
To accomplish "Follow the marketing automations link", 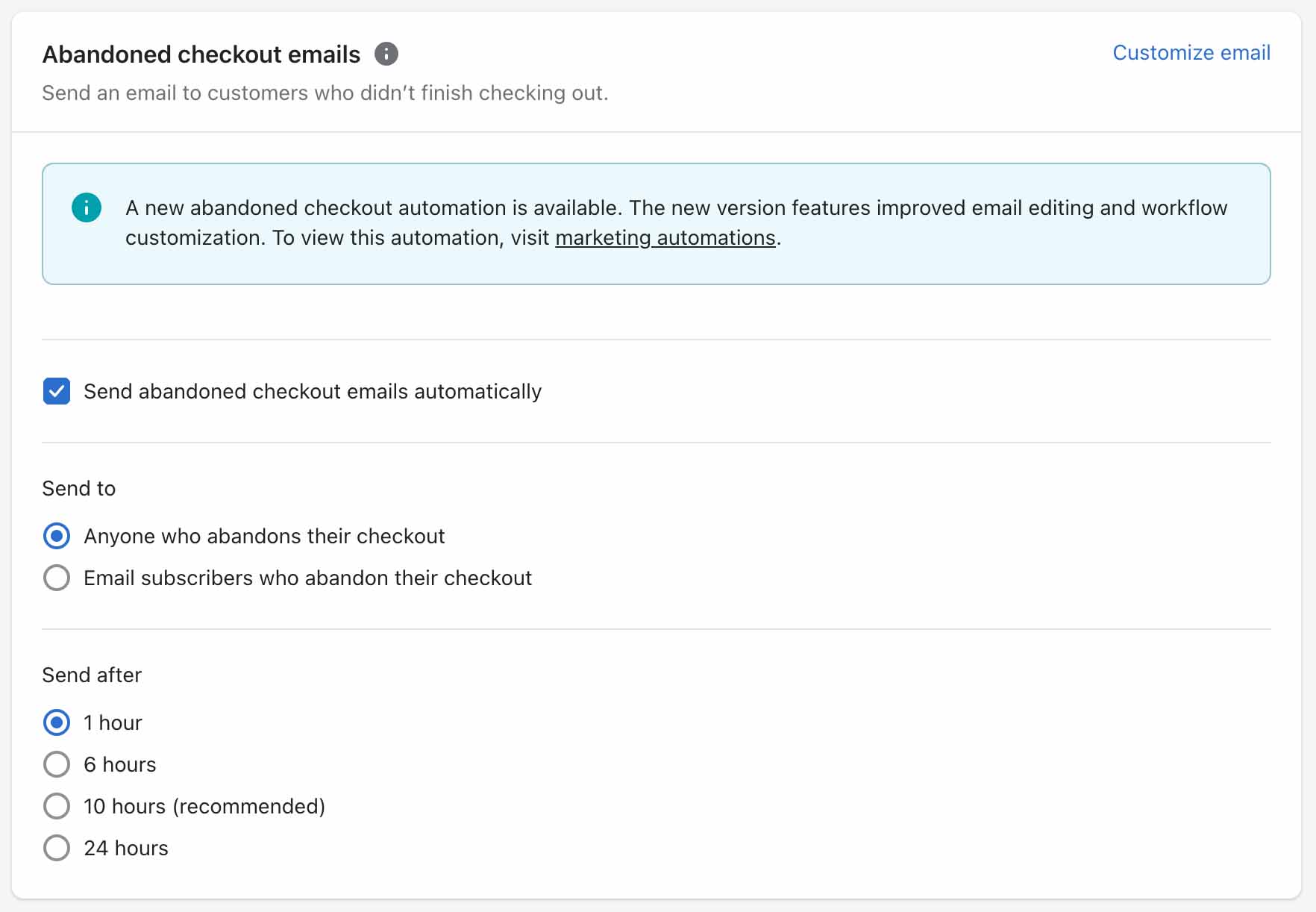I will point(665,238).
